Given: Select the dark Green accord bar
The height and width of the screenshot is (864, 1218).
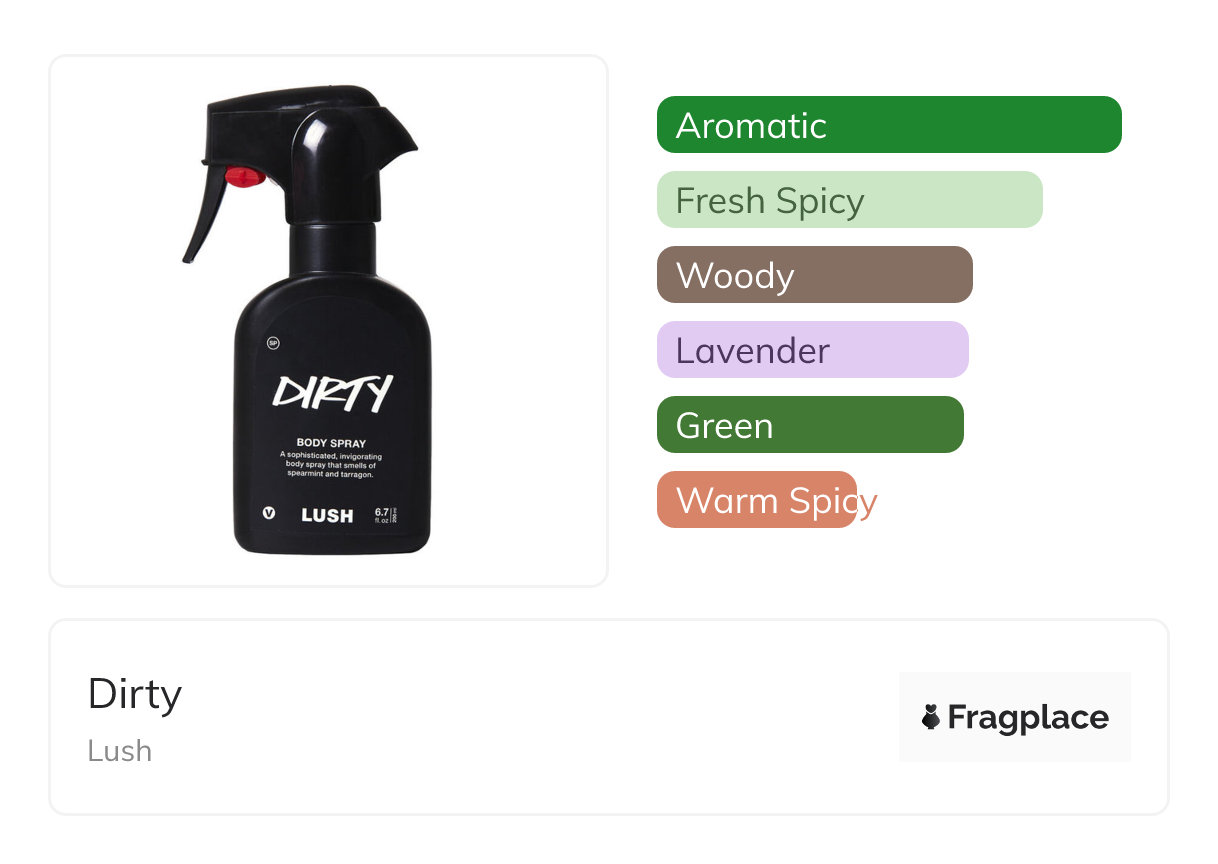Looking at the screenshot, I should 810,425.
